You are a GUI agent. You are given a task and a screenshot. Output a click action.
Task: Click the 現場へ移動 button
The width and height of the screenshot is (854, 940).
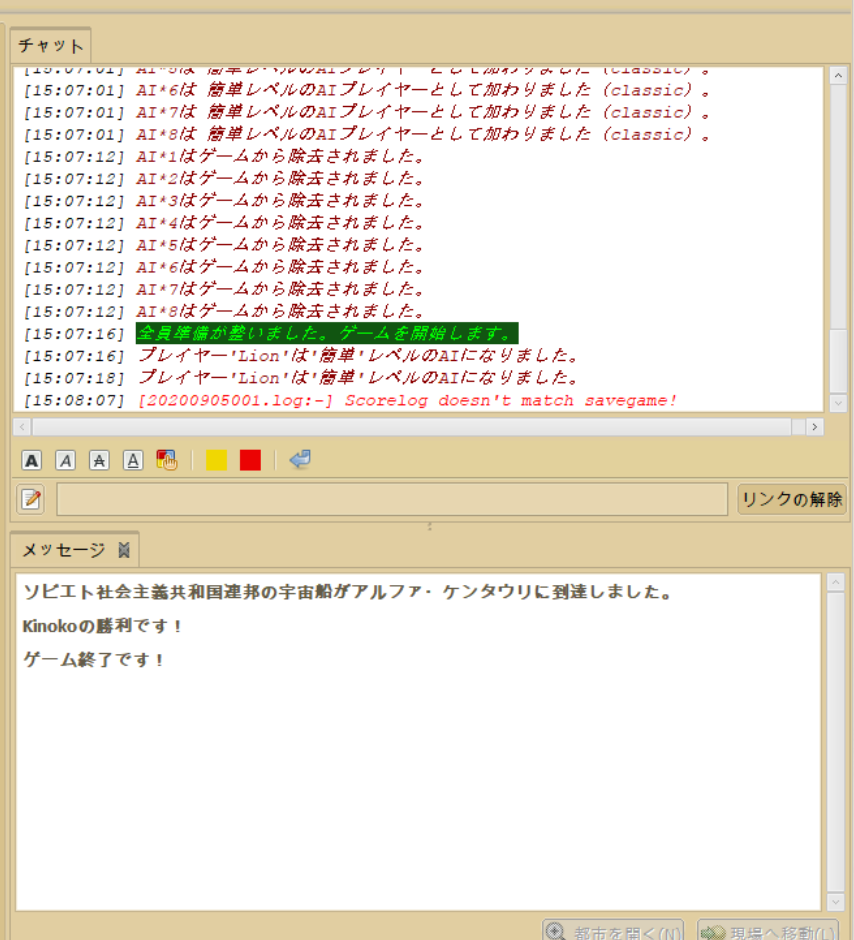pos(768,931)
